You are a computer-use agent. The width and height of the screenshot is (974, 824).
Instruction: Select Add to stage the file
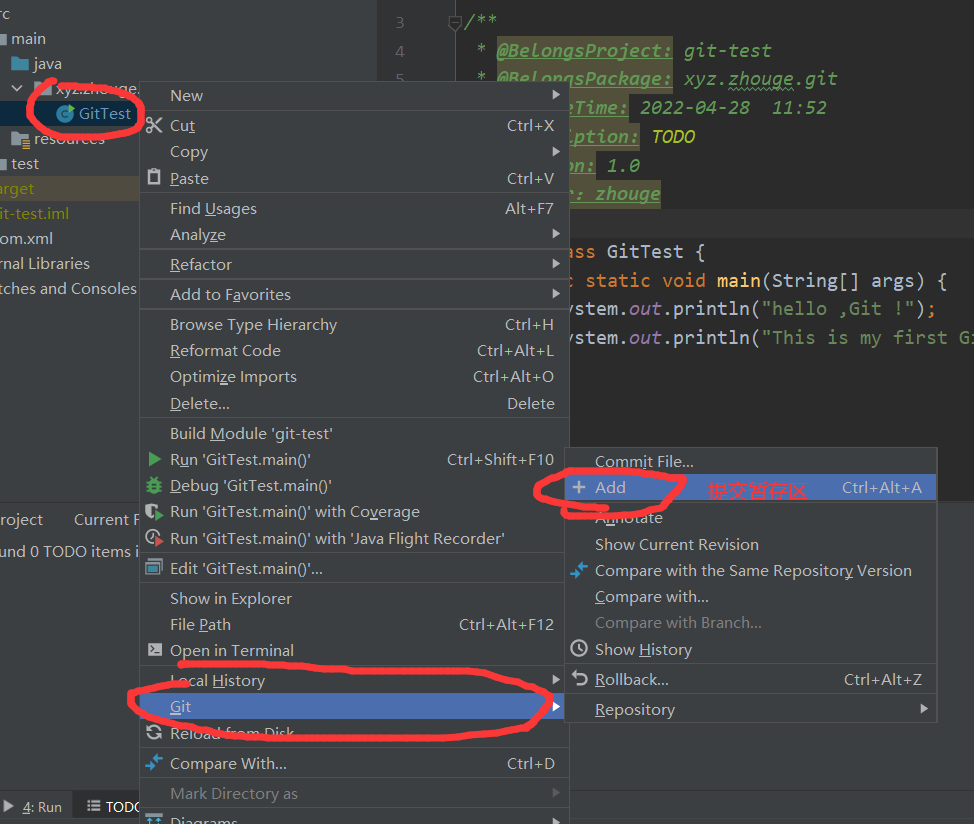[x=750, y=487]
